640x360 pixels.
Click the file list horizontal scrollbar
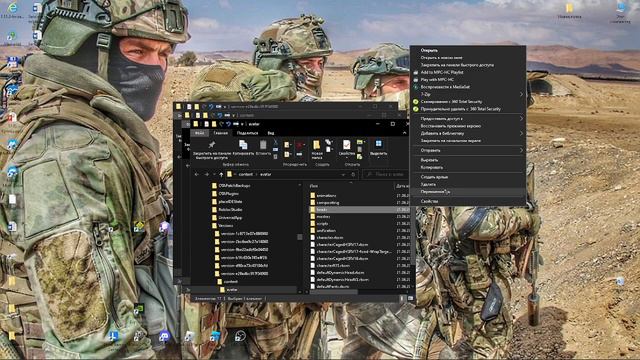pyautogui.click(x=333, y=292)
